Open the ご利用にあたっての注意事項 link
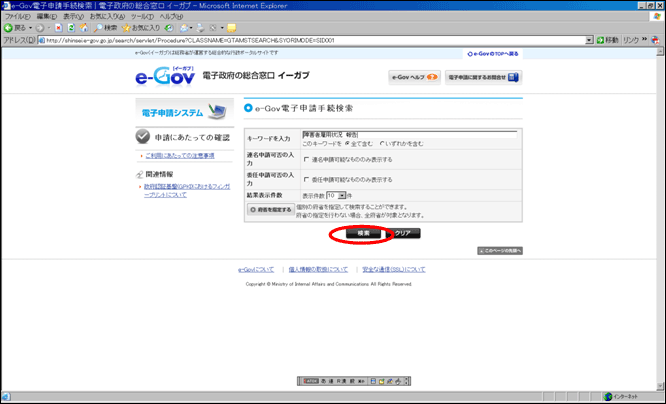The height and width of the screenshot is (404, 666). click(x=181, y=156)
